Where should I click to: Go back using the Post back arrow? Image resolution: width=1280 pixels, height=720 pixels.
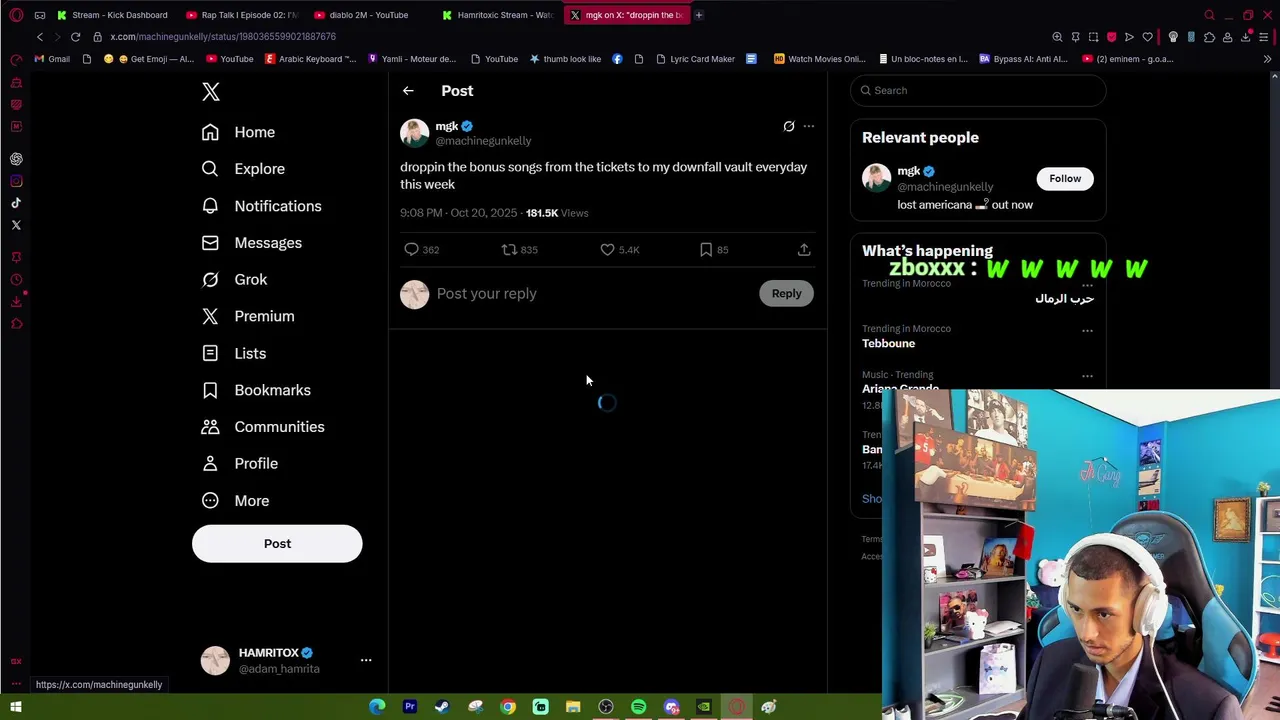(408, 91)
